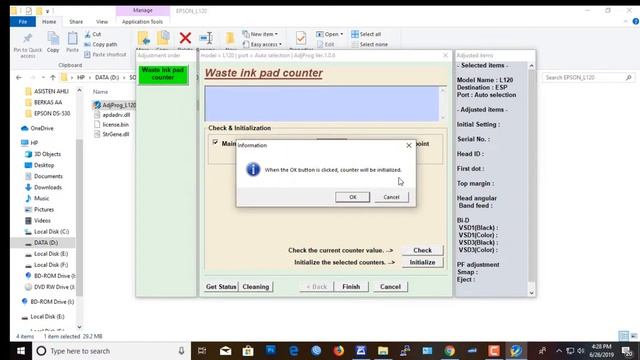The width and height of the screenshot is (640, 360).
Task: Click the Copy icon in the Clipboard group
Action: click(53, 39)
